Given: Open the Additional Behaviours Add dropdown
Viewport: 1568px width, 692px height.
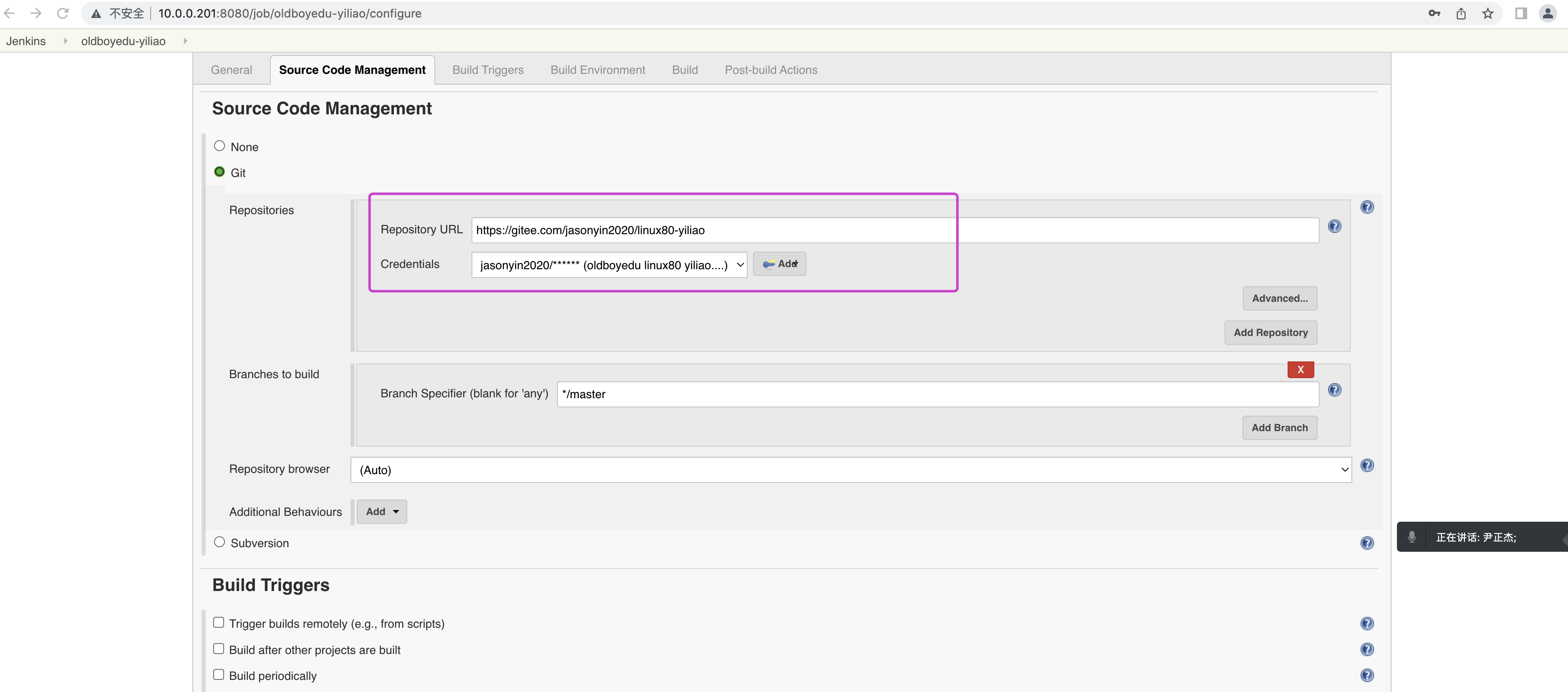Looking at the screenshot, I should [382, 512].
